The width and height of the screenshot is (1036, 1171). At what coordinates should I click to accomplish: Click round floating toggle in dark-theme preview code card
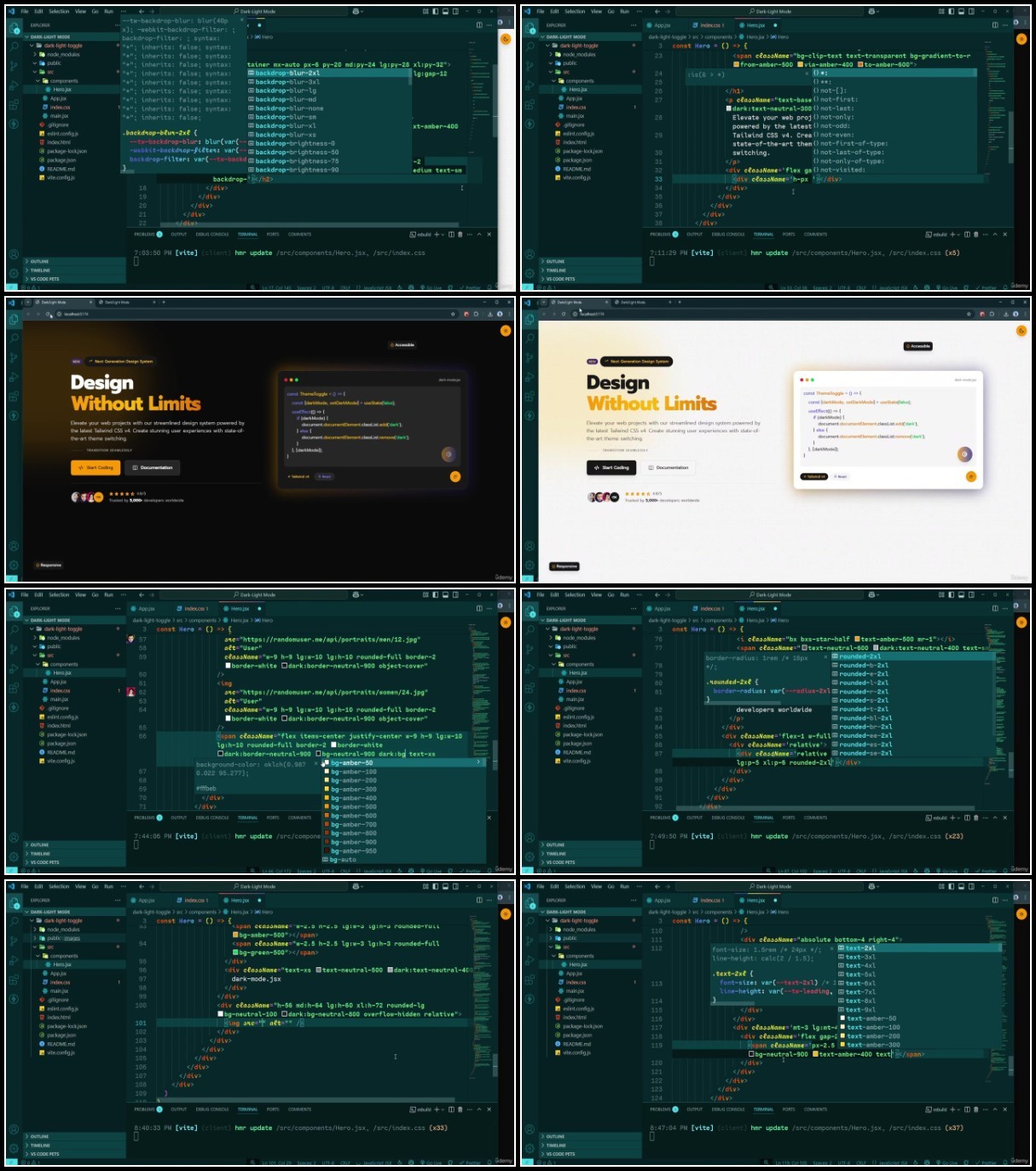click(x=448, y=454)
